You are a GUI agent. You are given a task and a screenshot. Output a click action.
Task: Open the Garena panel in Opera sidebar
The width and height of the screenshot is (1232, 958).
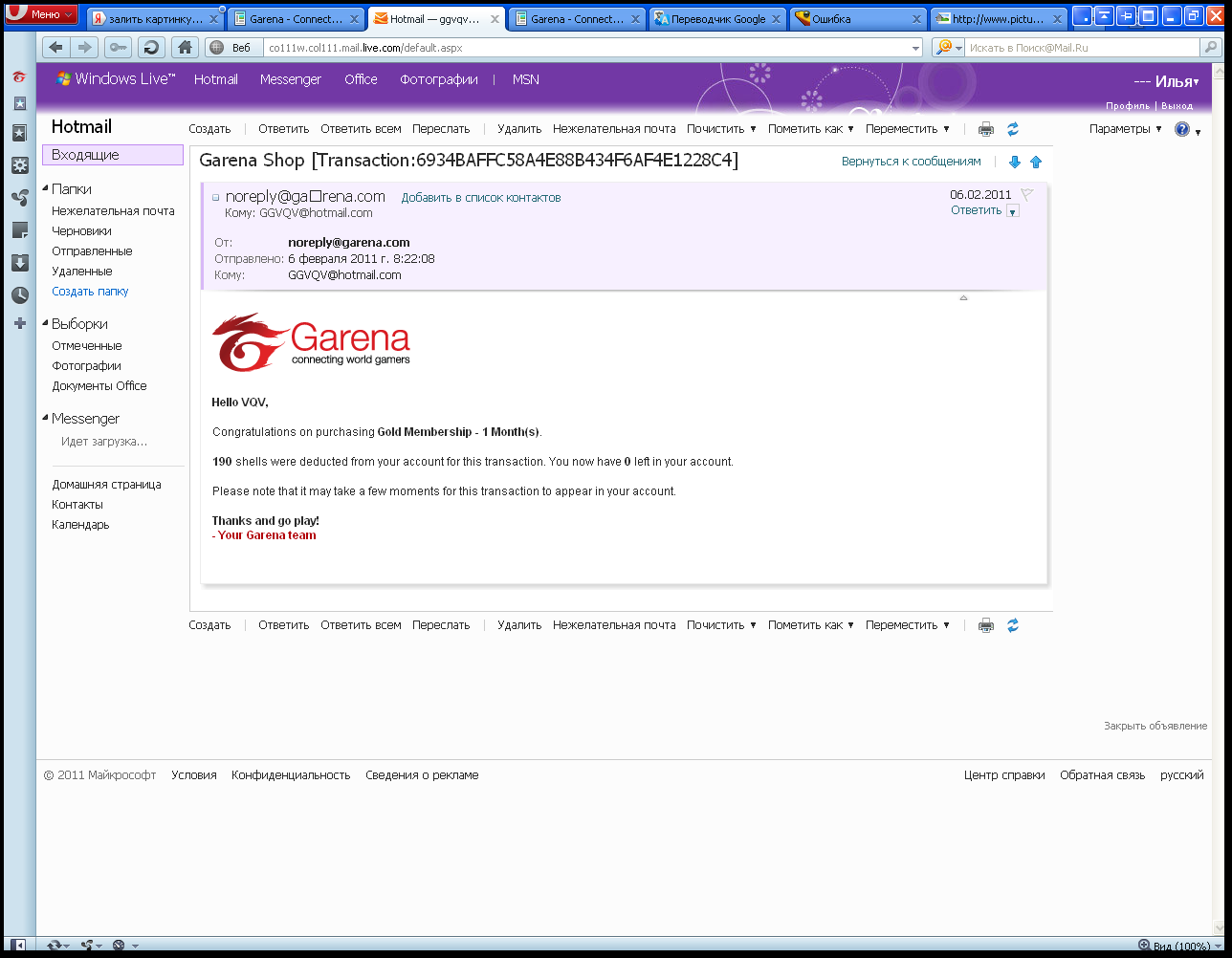(x=19, y=77)
